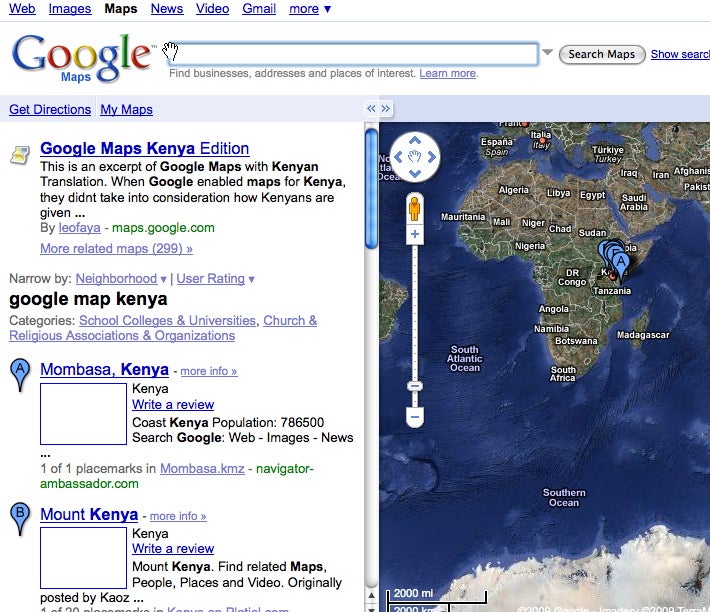Screen dimensions: 710x612
Task: Open the Show search options link
Action: (x=680, y=54)
